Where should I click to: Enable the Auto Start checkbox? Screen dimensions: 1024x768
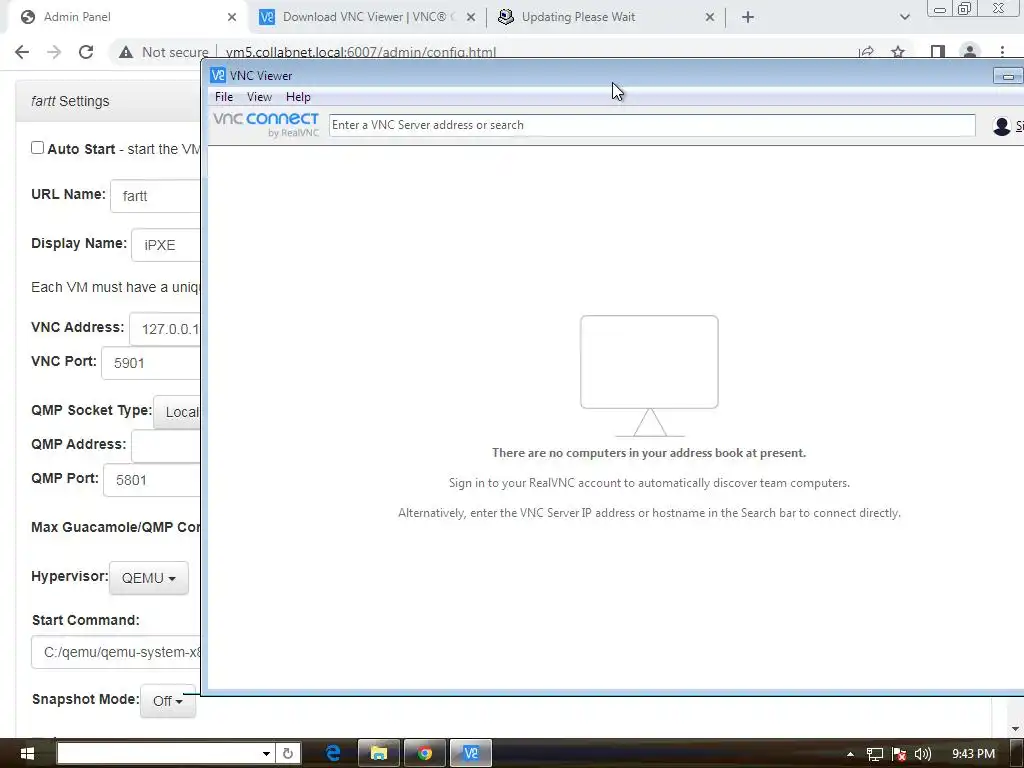(38, 148)
